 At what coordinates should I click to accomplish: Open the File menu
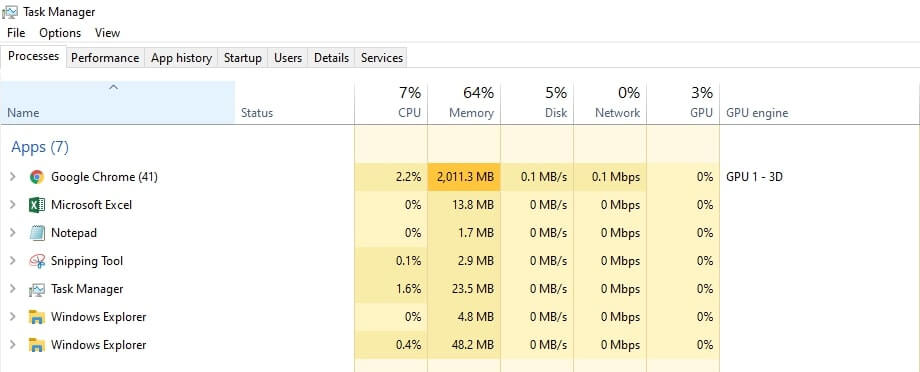16,33
